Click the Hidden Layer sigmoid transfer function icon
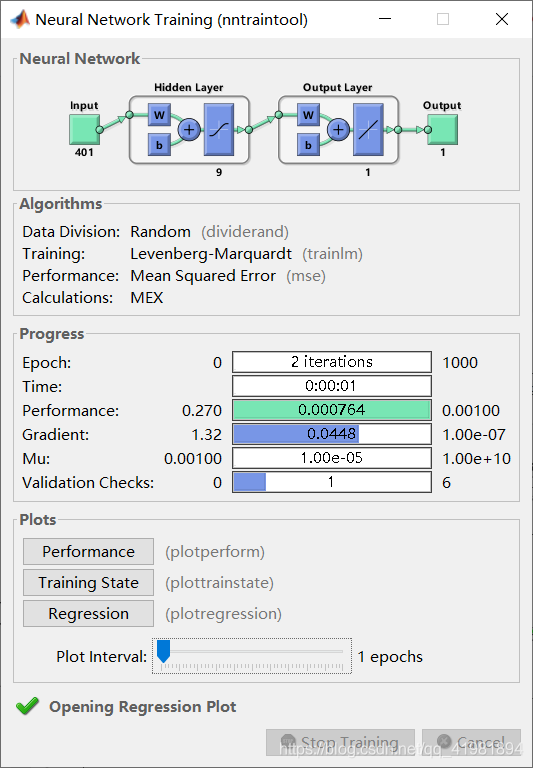 (x=218, y=129)
